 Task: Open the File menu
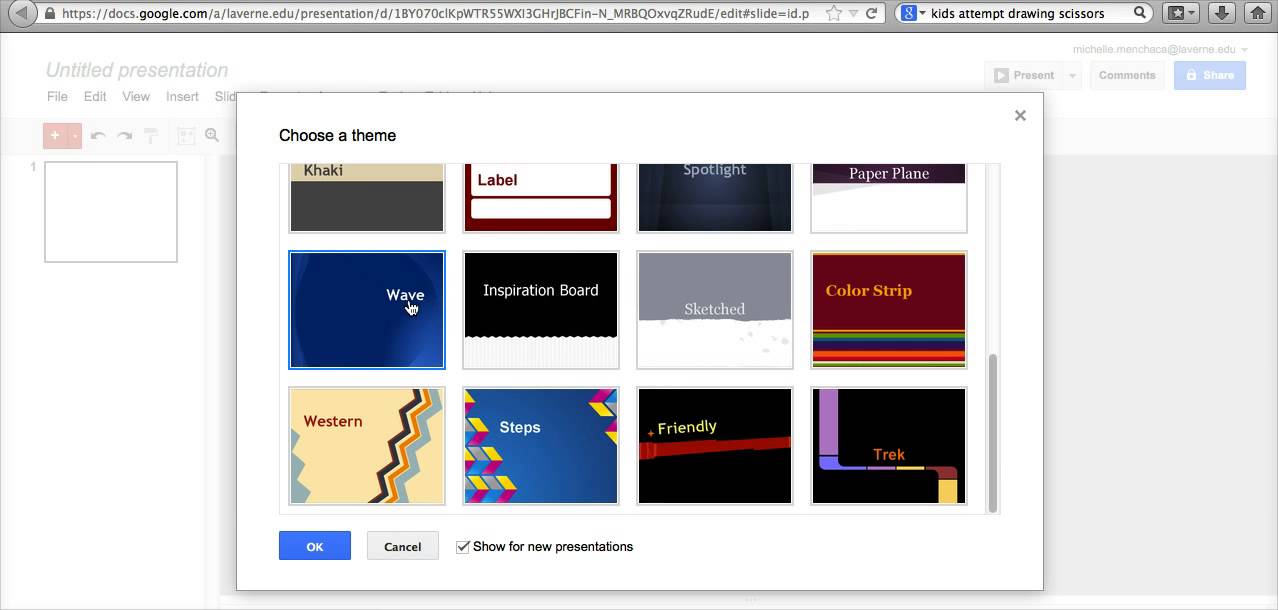(58, 96)
